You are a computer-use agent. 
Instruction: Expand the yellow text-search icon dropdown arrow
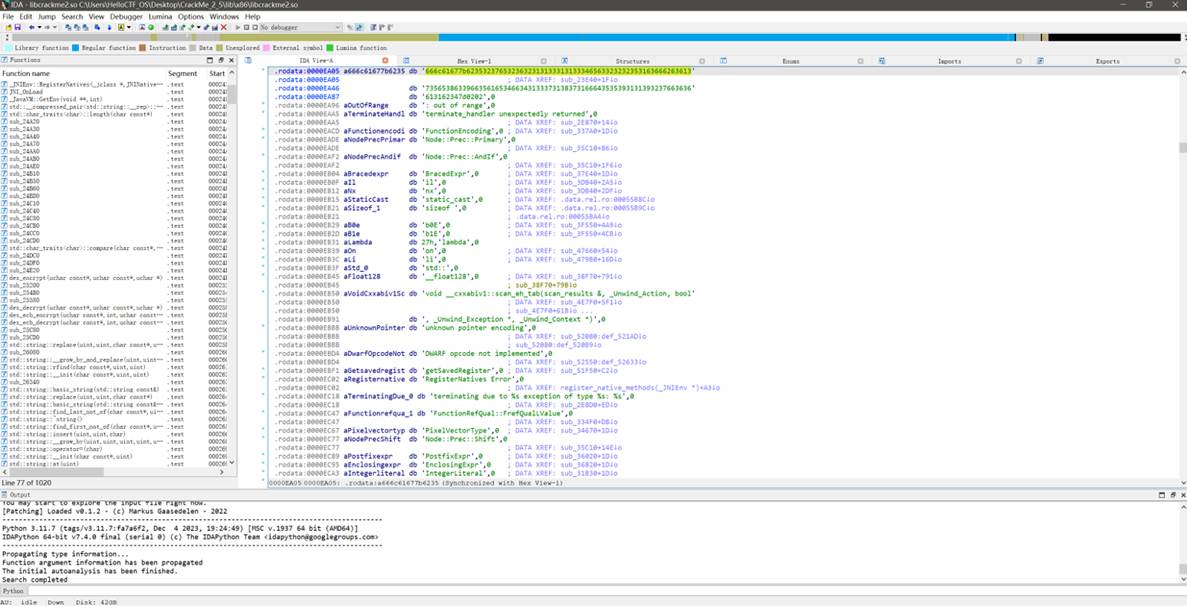click(x=129, y=27)
